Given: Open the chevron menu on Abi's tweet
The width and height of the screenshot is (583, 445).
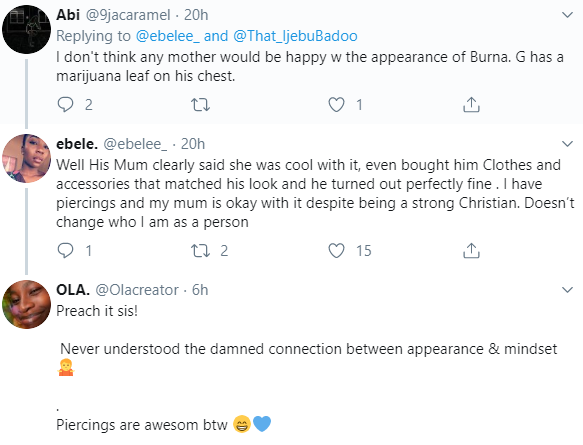Looking at the screenshot, I should click(x=567, y=15).
